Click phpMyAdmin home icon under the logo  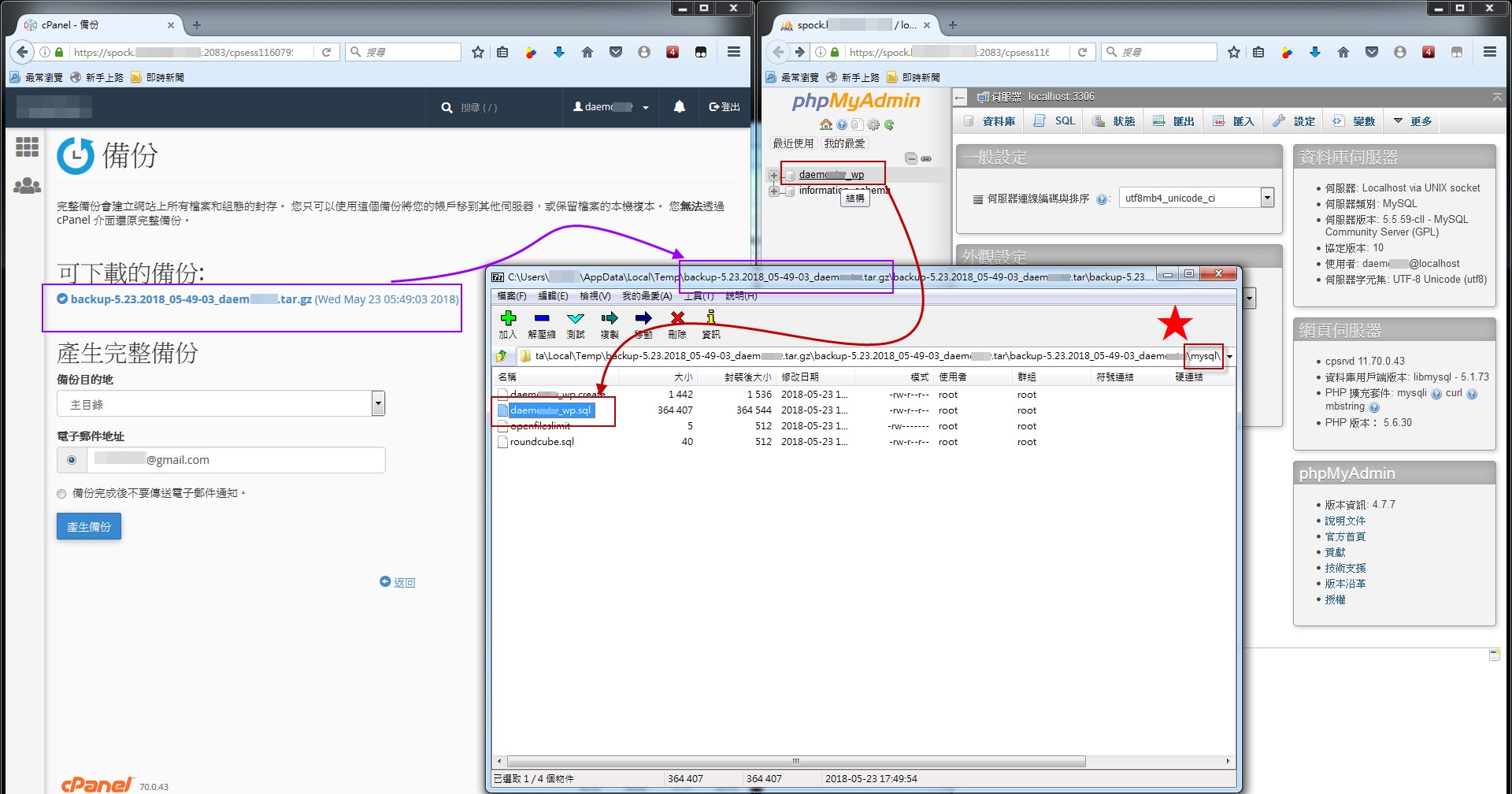[x=825, y=124]
